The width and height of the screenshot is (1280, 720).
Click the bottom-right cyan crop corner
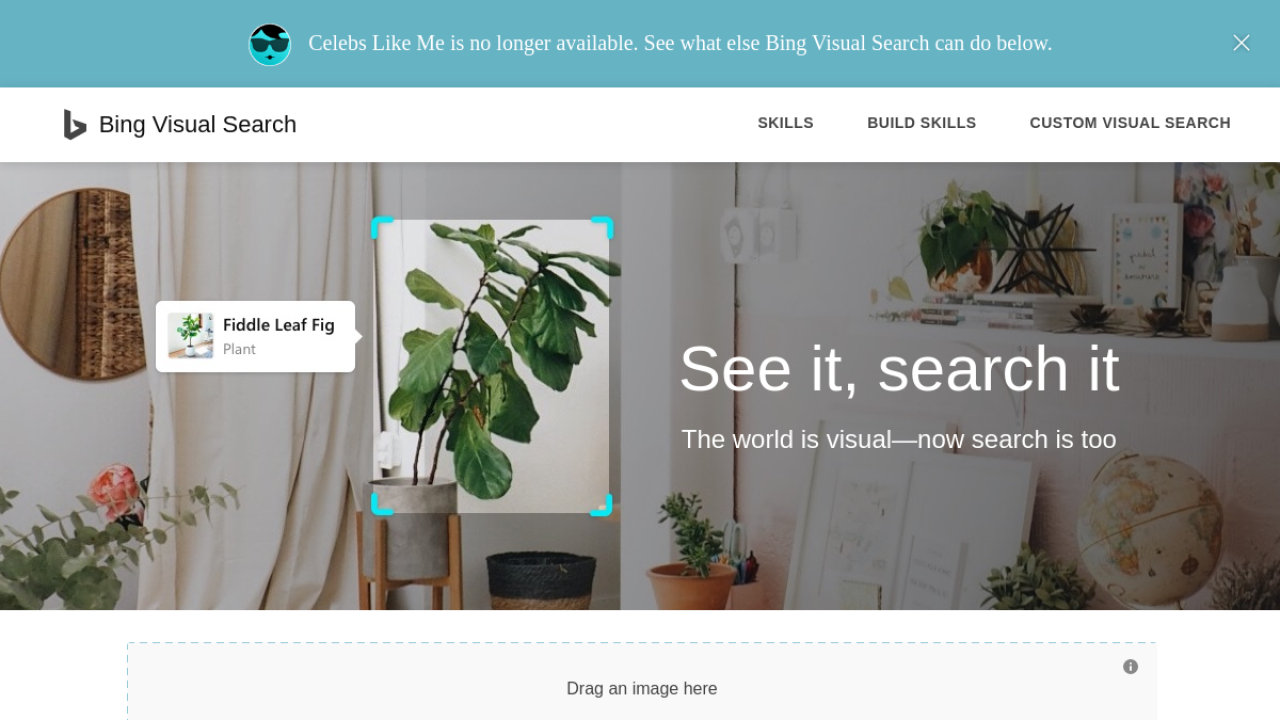pos(602,504)
